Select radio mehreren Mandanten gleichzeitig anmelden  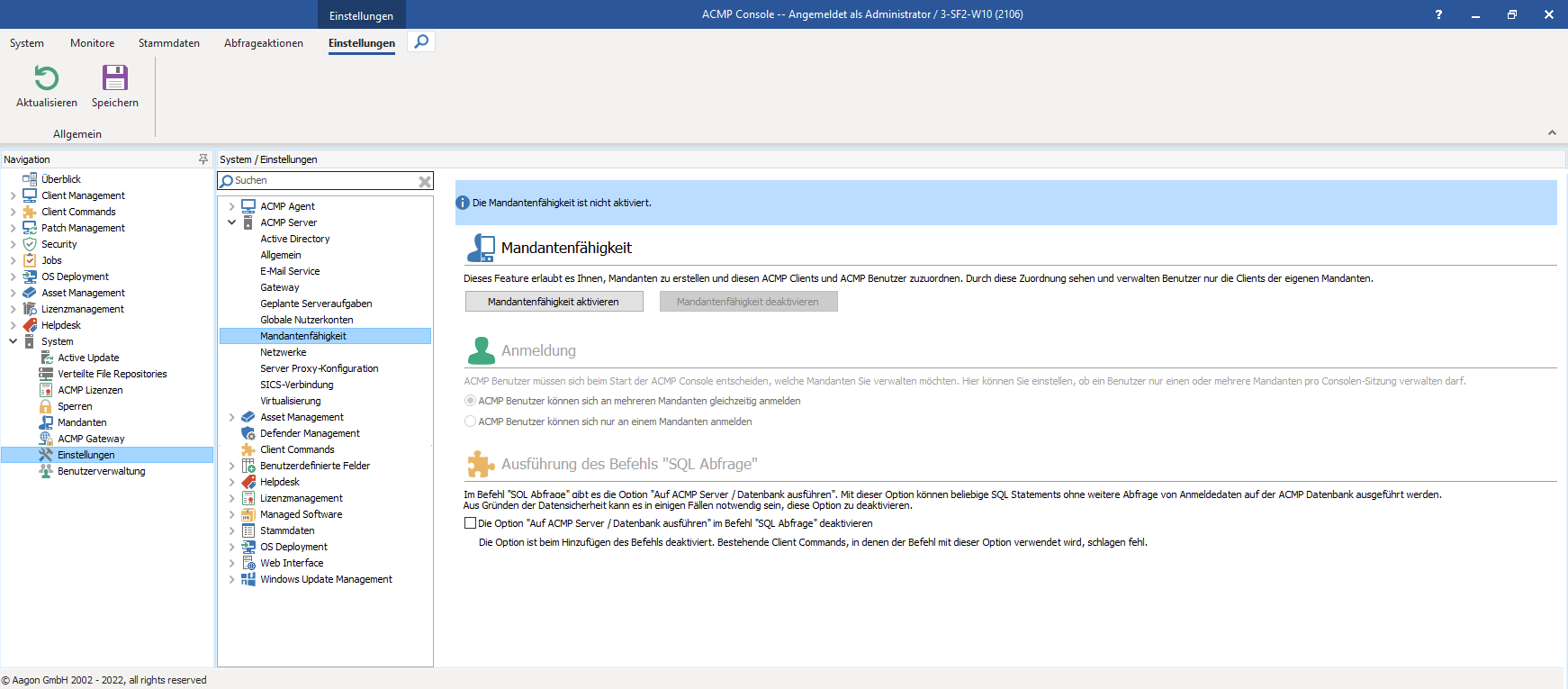(470, 401)
